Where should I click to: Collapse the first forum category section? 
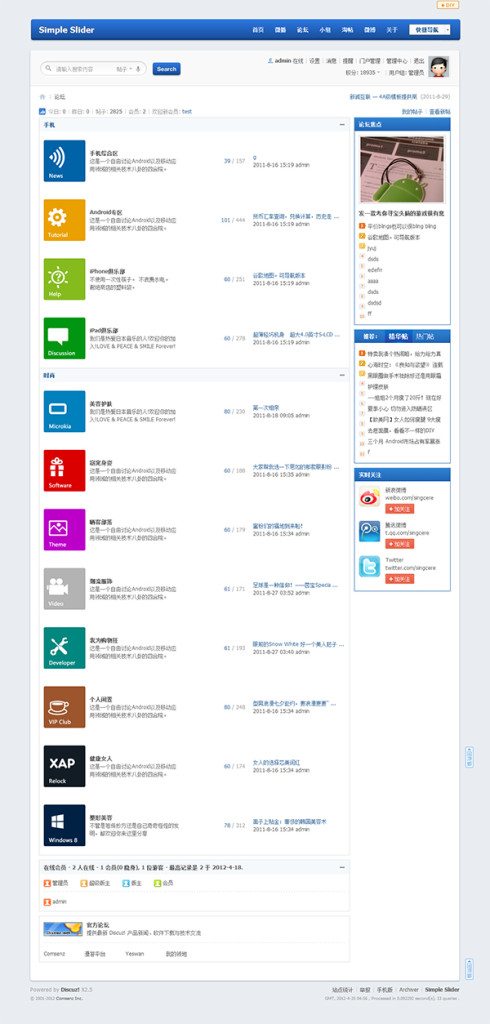[x=342, y=124]
